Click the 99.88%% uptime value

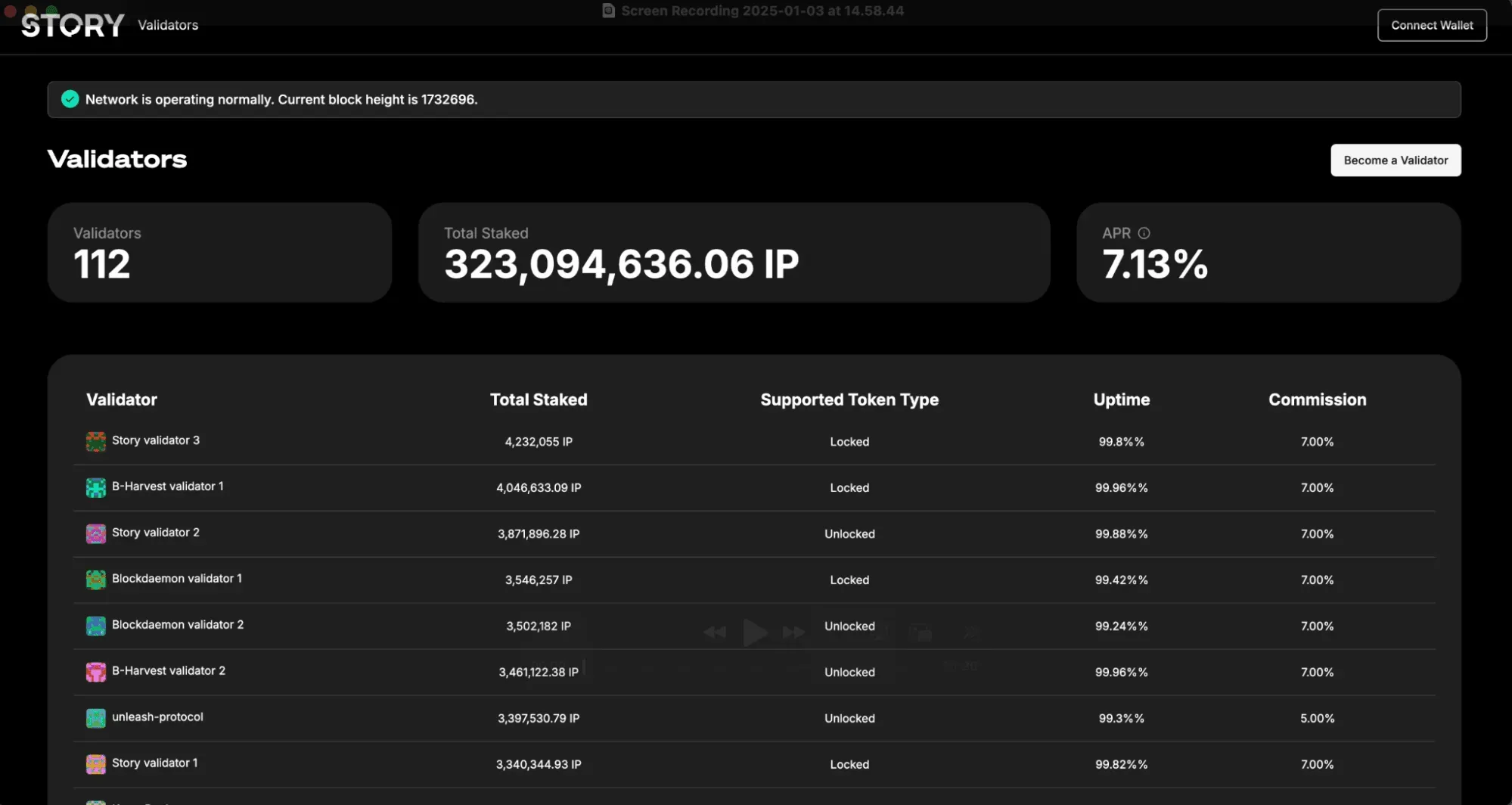(x=1122, y=534)
